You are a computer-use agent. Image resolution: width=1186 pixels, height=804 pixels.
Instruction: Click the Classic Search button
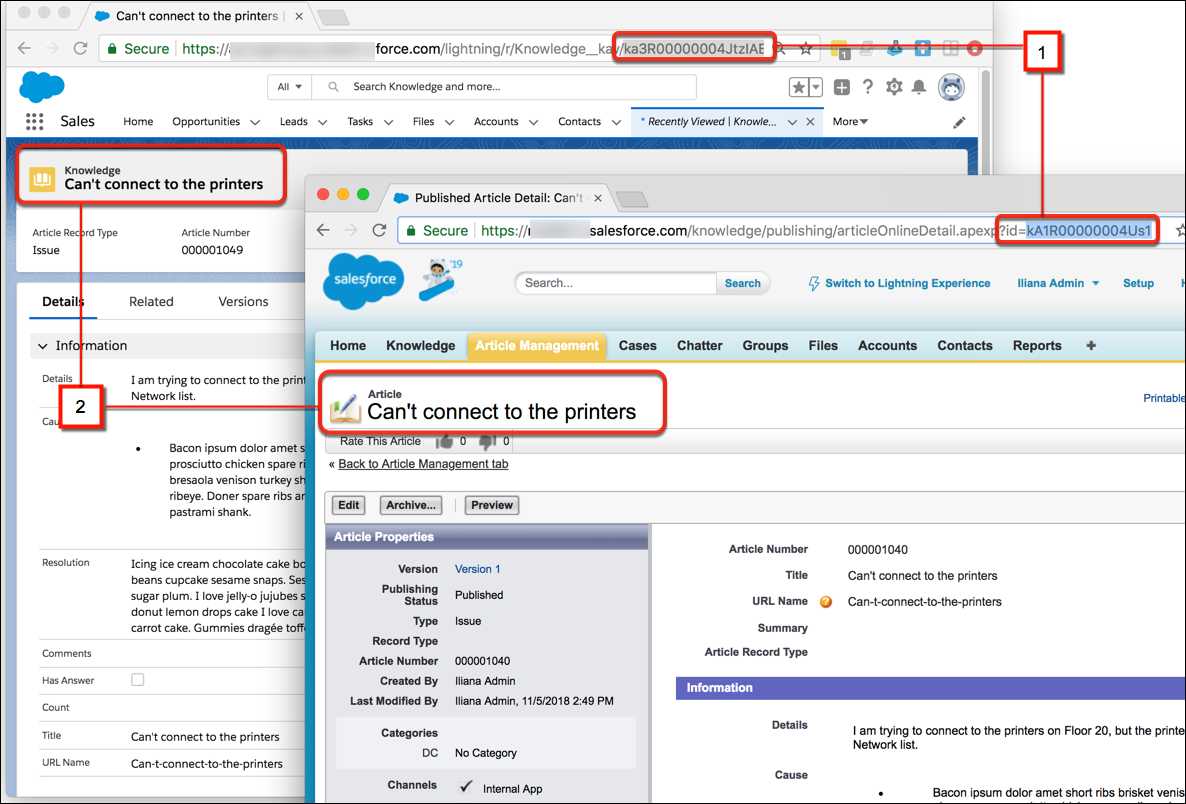[743, 283]
